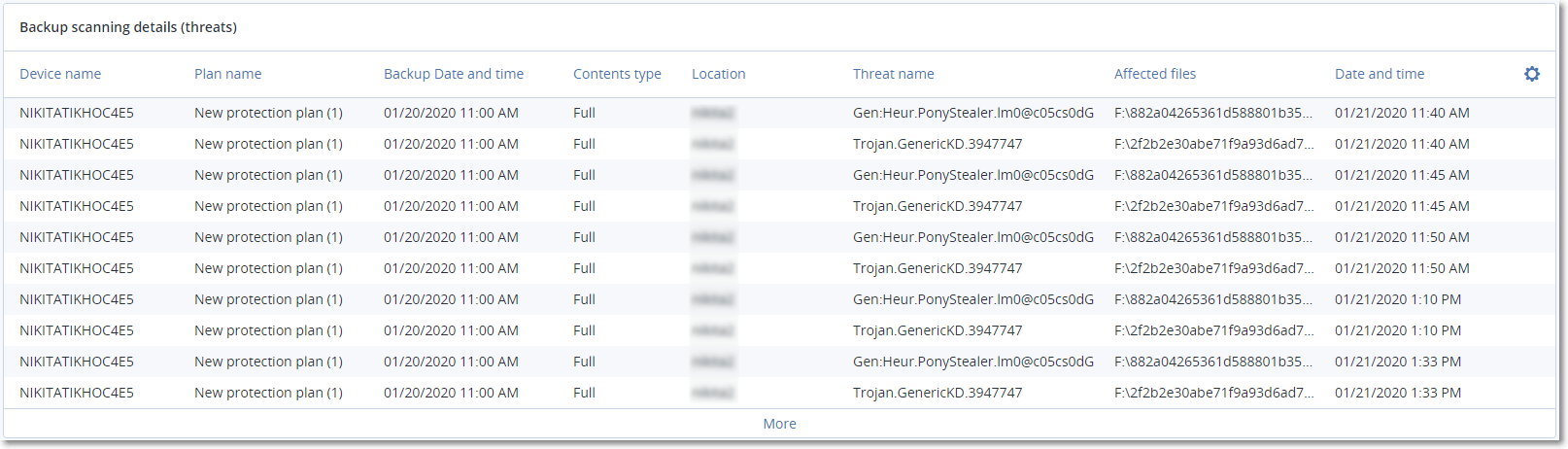This screenshot has width=1568, height=449.
Task: Select the Trojan.GenericKD threat detected at 11:40 AM
Action: coord(937,144)
